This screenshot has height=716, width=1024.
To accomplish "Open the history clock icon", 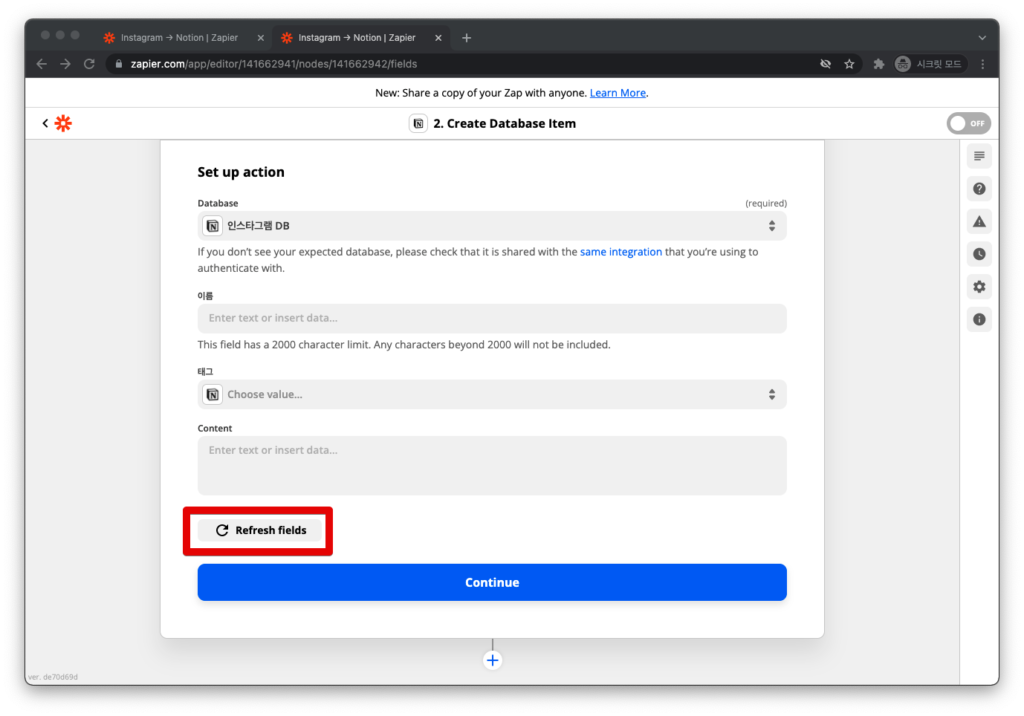I will pos(979,254).
